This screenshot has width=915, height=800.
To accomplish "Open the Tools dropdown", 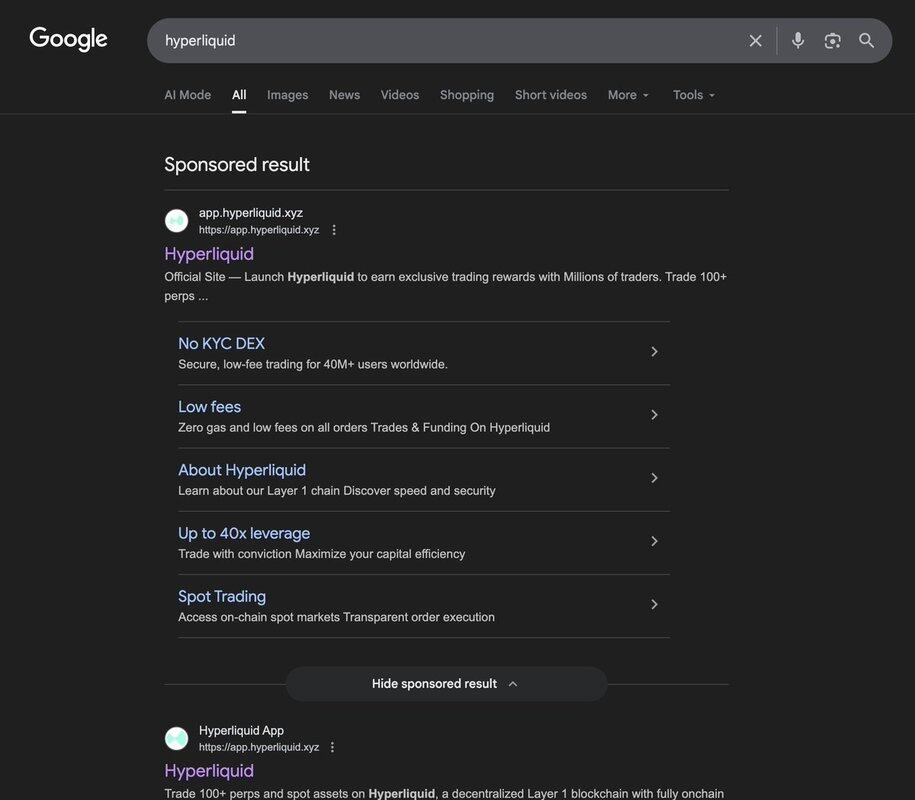I will point(694,95).
